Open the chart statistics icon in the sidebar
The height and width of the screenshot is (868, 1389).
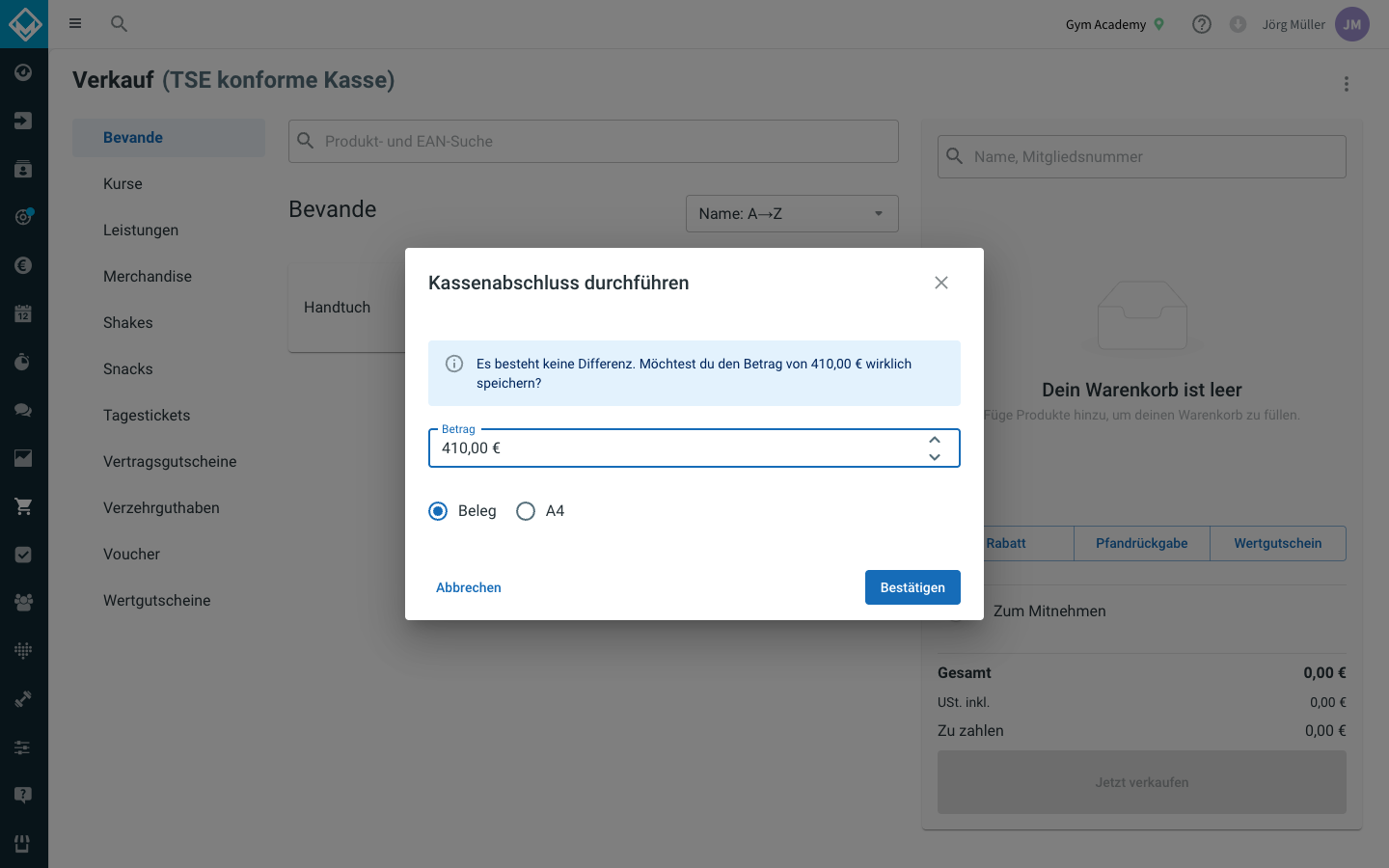coord(23,458)
